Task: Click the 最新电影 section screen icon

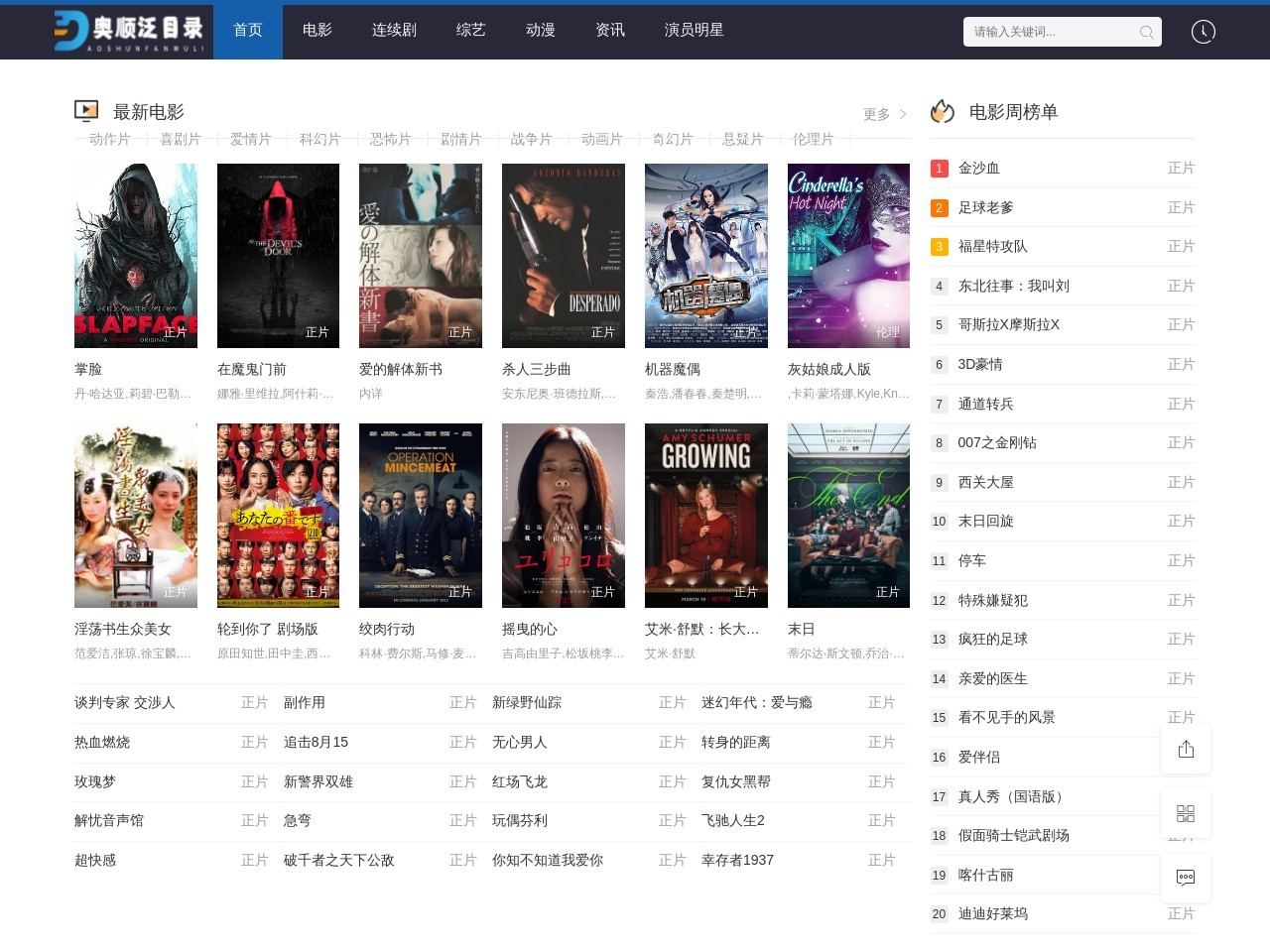Action: 86,111
